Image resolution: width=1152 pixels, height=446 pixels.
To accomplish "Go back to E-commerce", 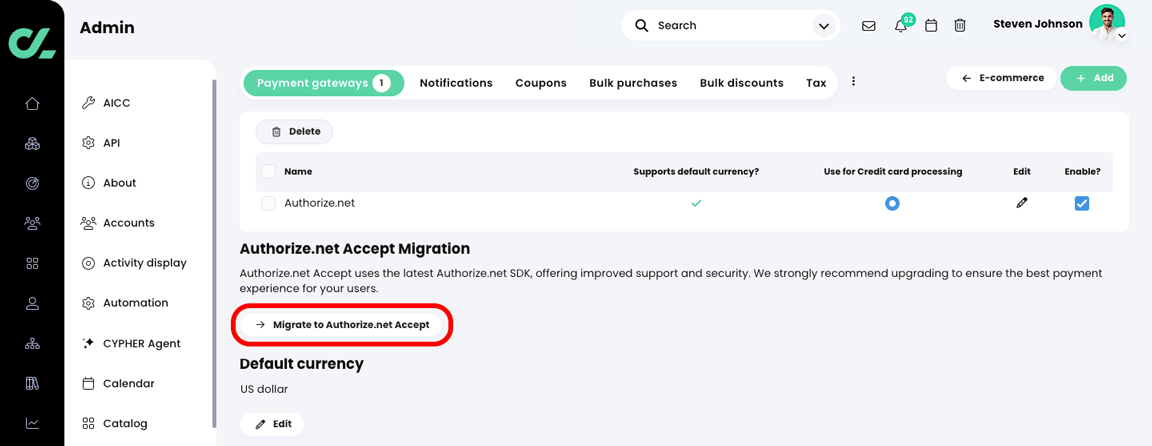I will [x=1002, y=78].
